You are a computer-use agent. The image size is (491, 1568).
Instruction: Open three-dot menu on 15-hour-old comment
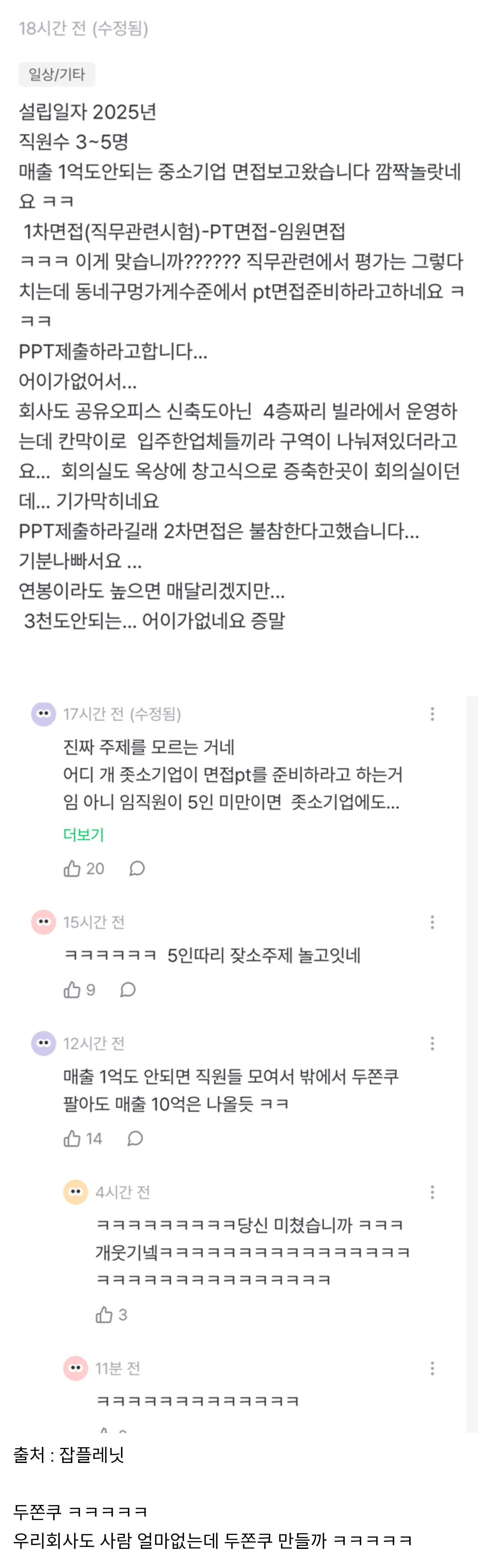click(432, 922)
